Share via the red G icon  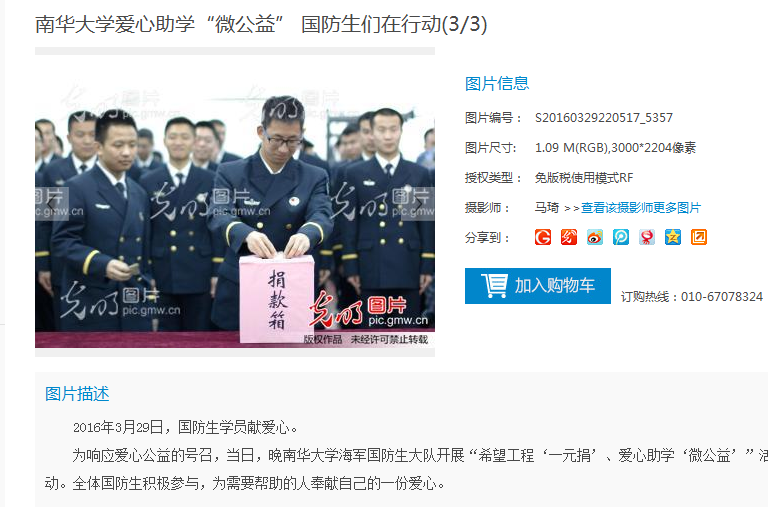[543, 237]
